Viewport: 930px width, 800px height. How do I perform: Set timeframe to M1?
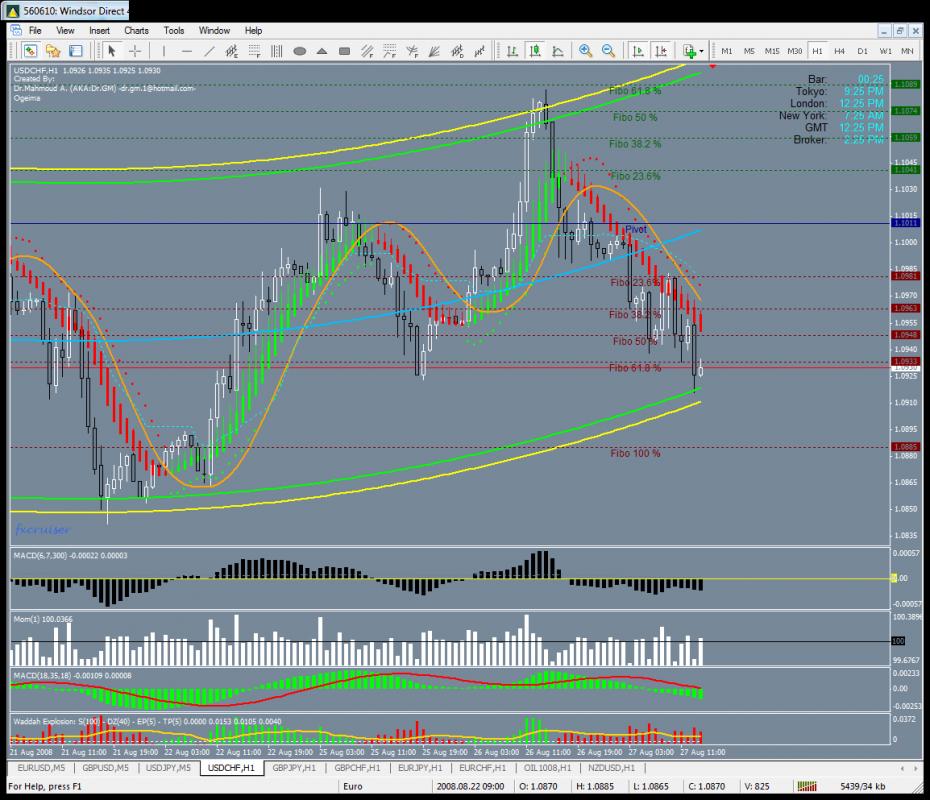727,51
